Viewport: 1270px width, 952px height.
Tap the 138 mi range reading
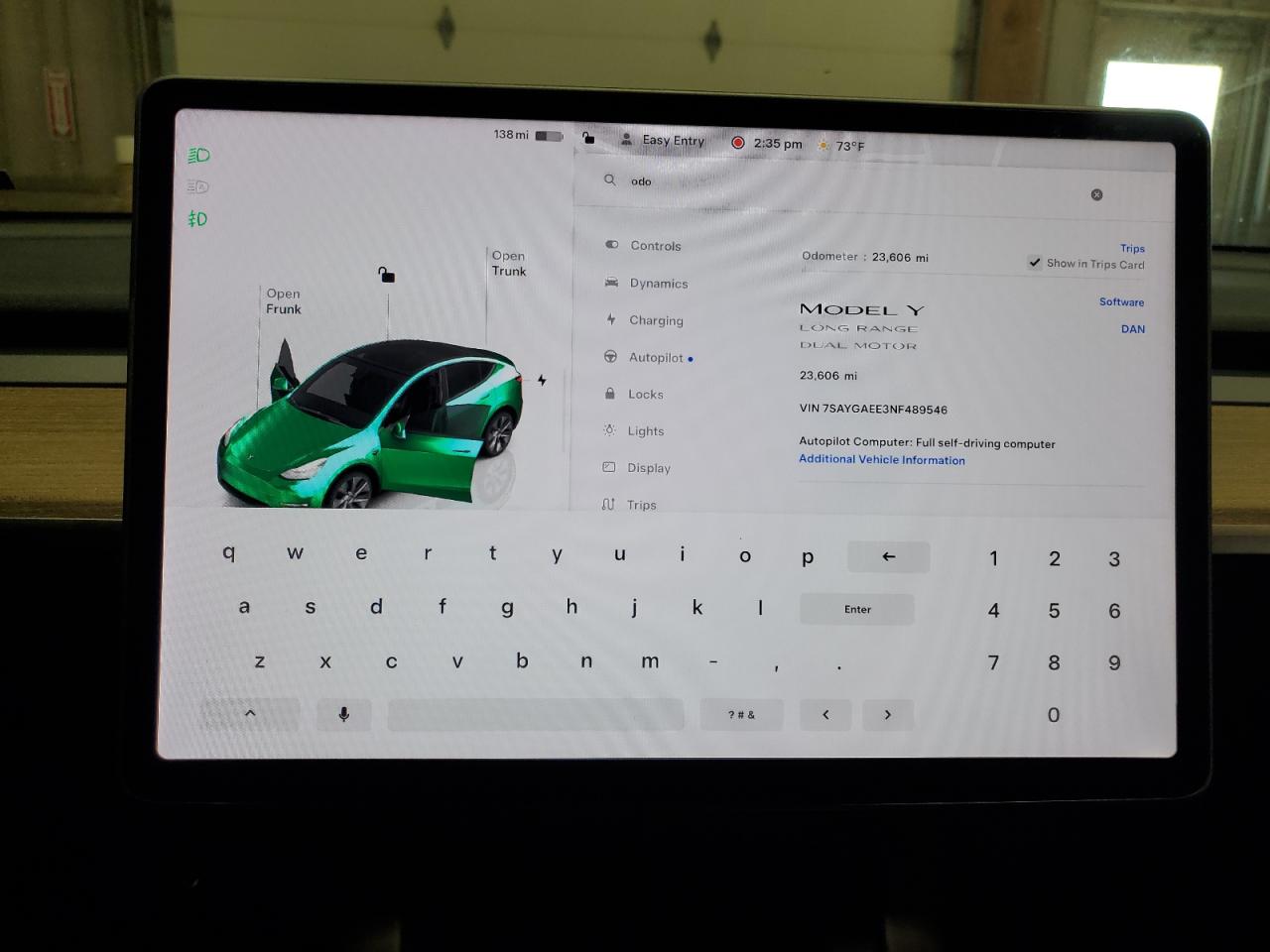(x=511, y=134)
